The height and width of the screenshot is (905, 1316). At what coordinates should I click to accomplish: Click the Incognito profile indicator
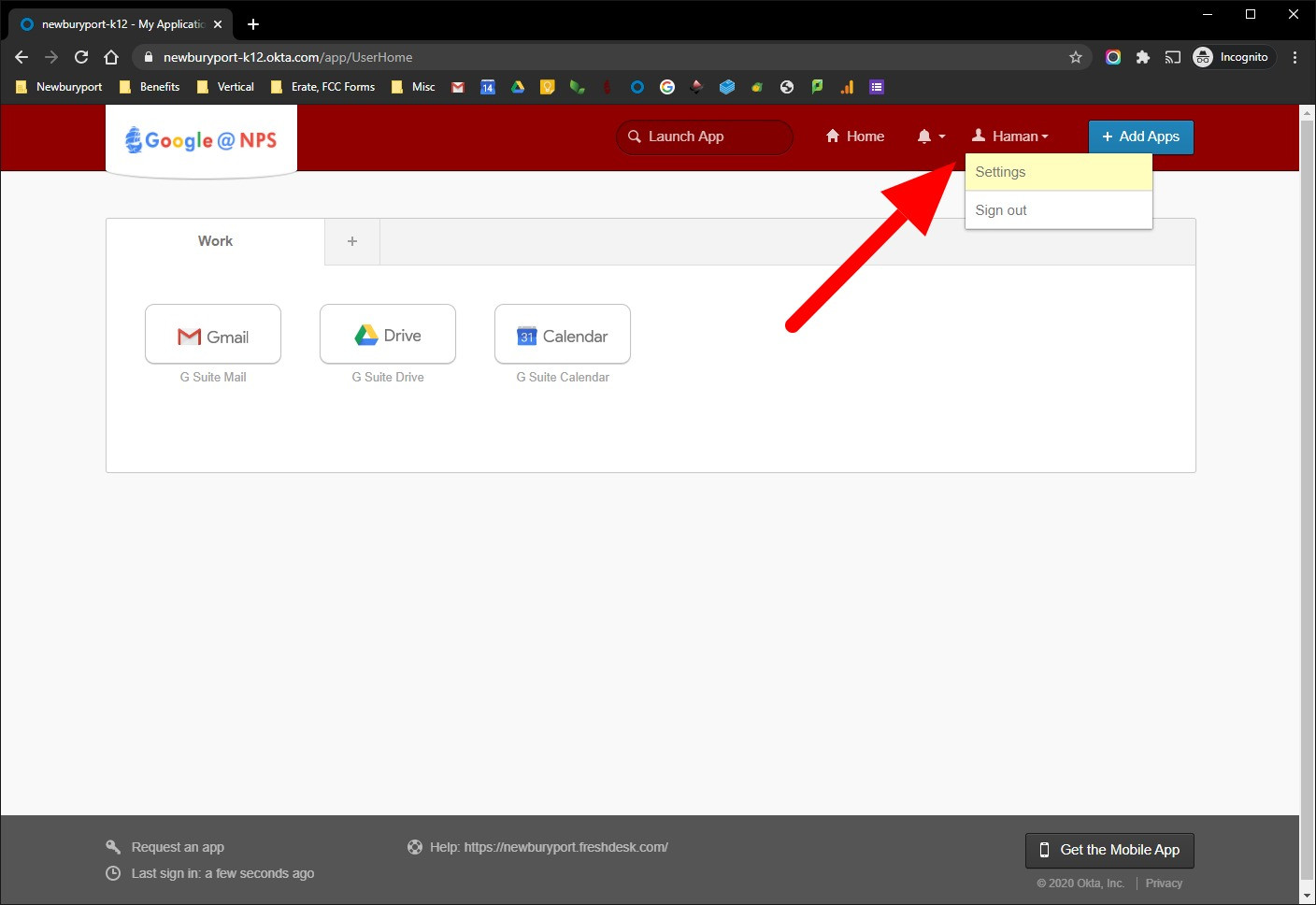[x=1233, y=57]
